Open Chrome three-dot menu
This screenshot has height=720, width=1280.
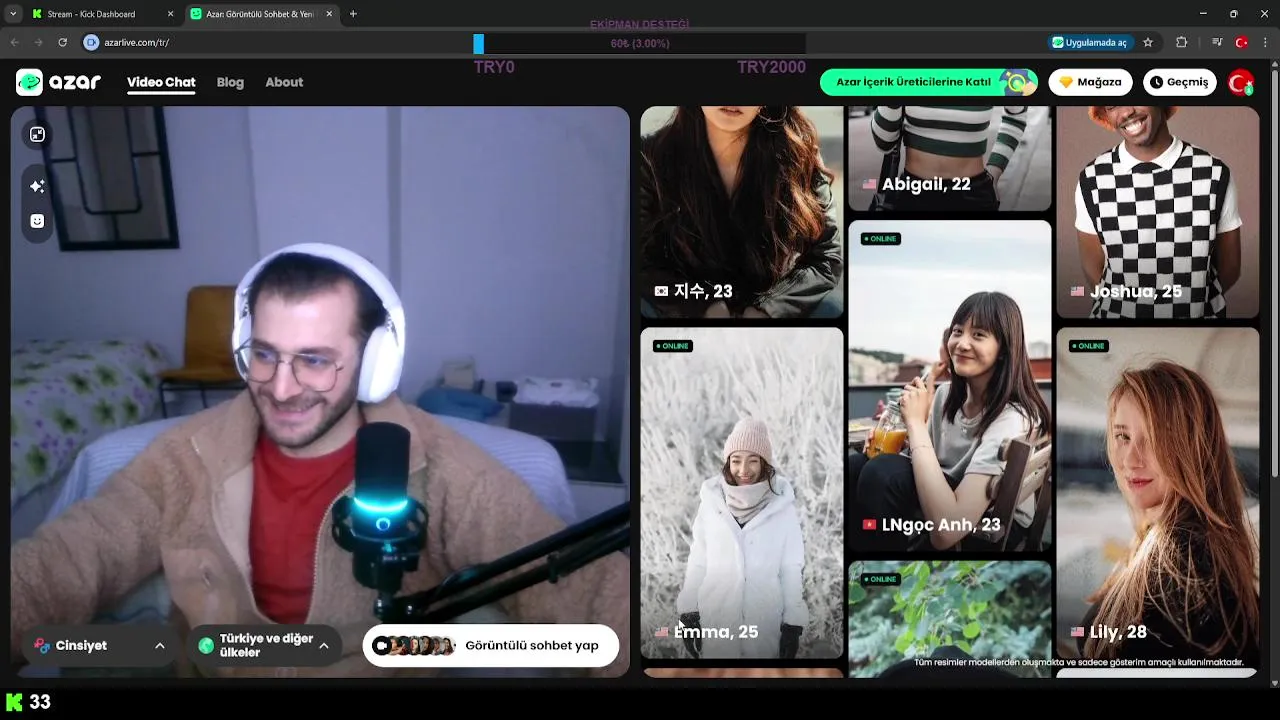1266,42
